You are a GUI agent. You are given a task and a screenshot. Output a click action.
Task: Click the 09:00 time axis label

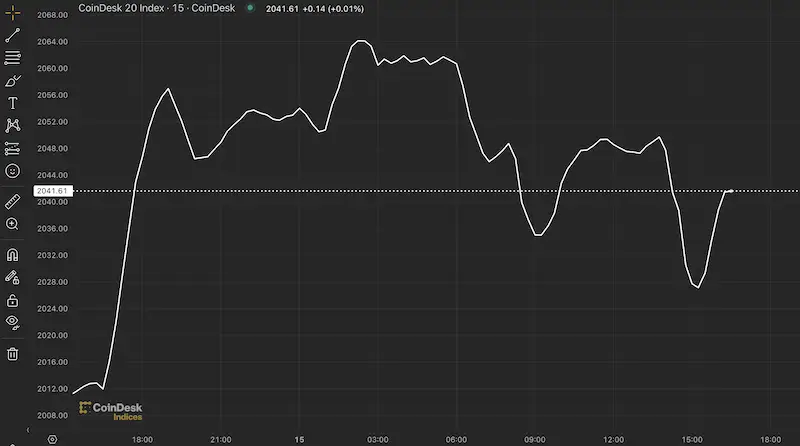[535, 439]
